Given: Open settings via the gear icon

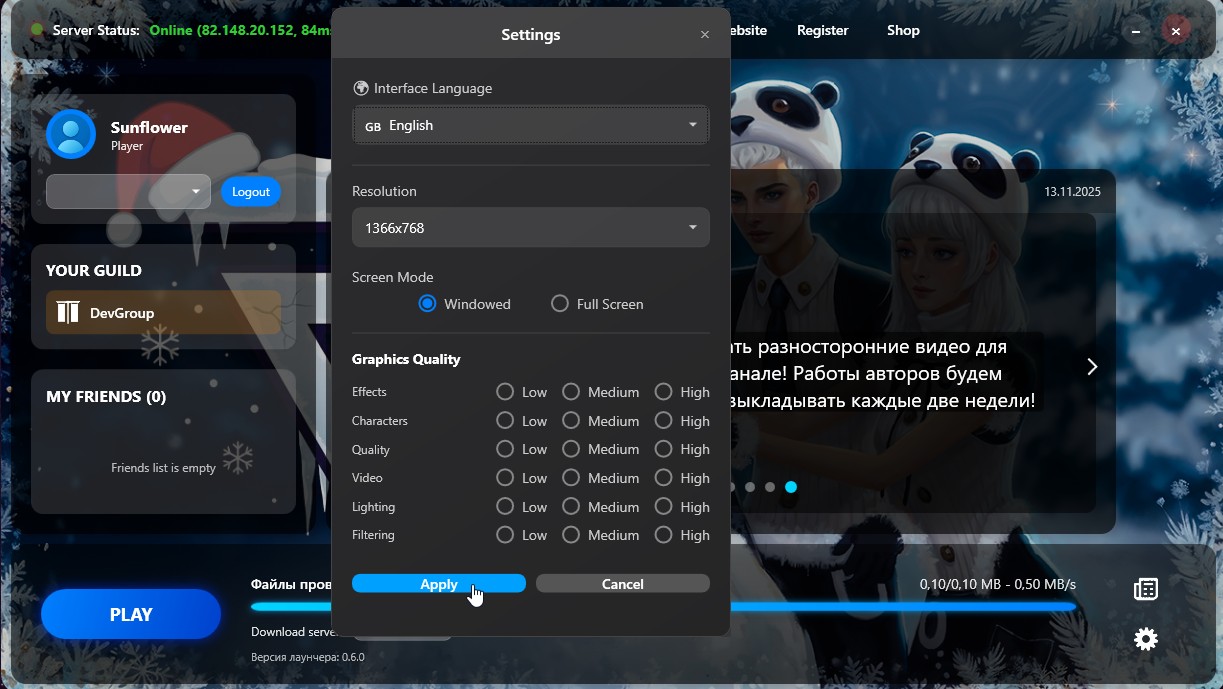Looking at the screenshot, I should click(x=1145, y=639).
